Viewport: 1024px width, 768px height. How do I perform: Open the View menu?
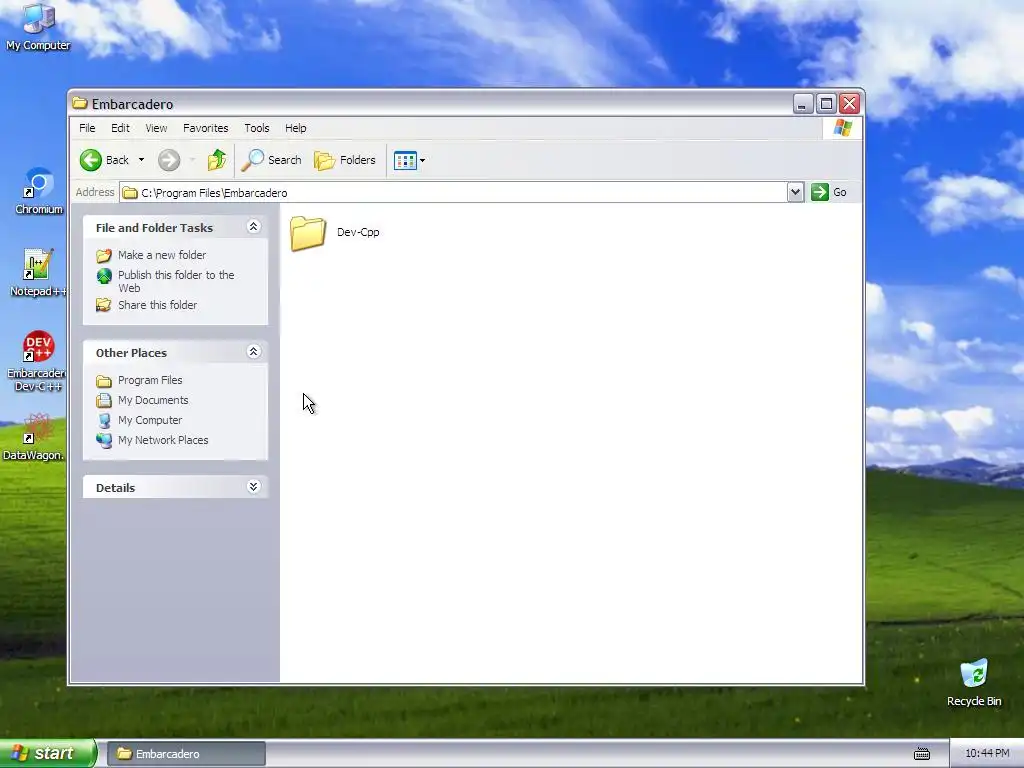[x=156, y=128]
